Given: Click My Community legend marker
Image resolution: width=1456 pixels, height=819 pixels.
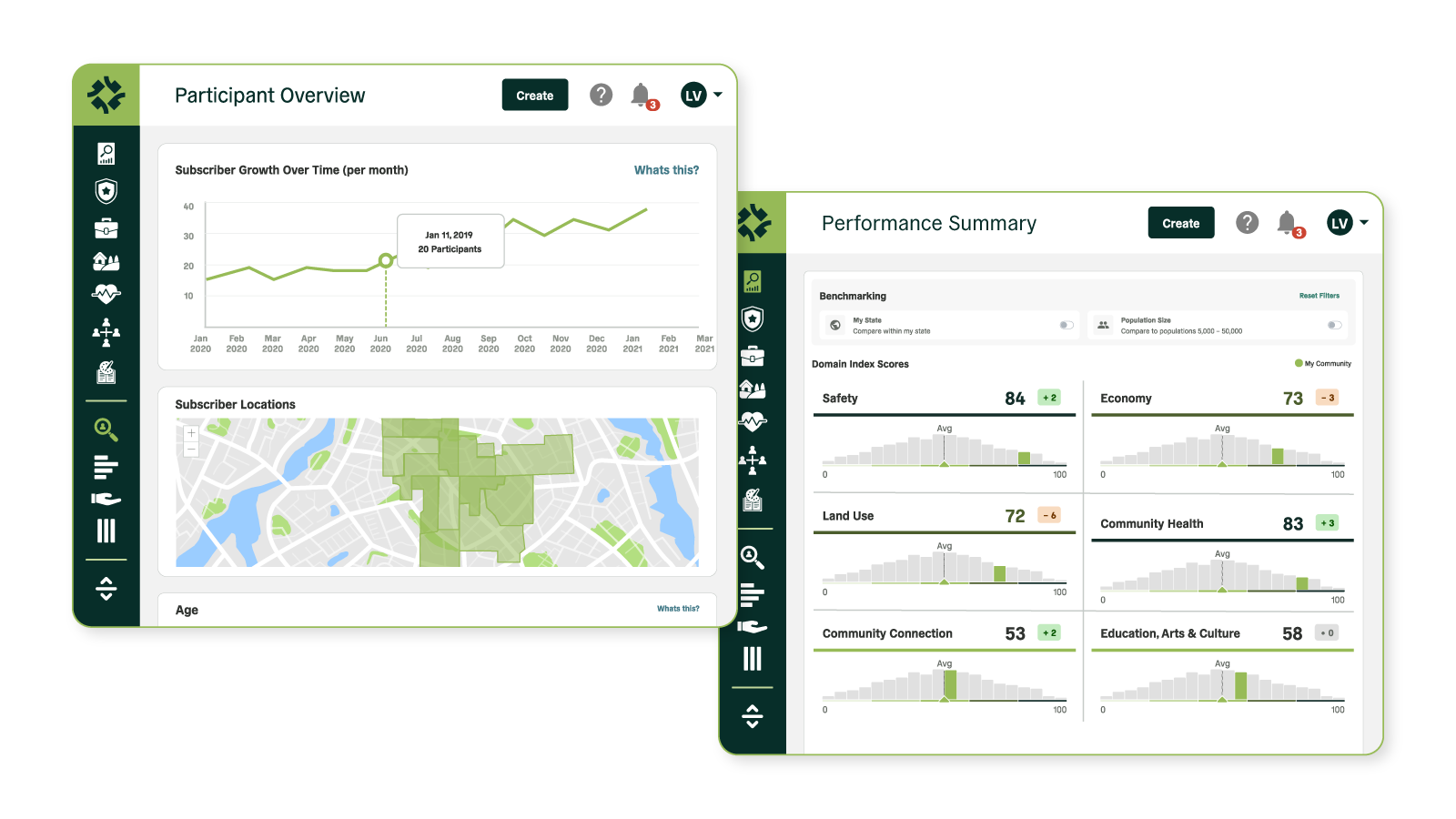Looking at the screenshot, I should click(x=1299, y=363).
